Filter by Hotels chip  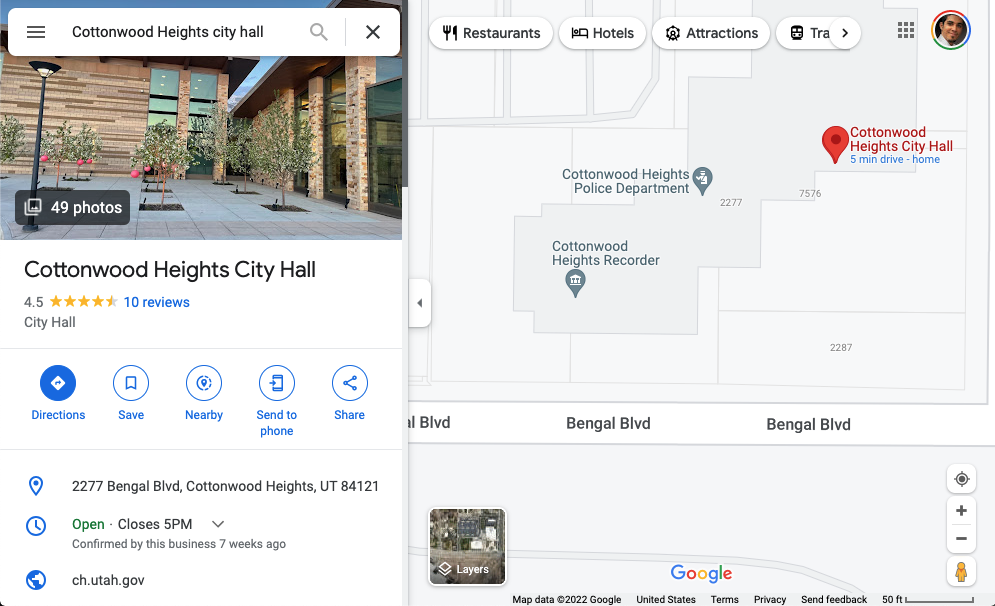[602, 33]
